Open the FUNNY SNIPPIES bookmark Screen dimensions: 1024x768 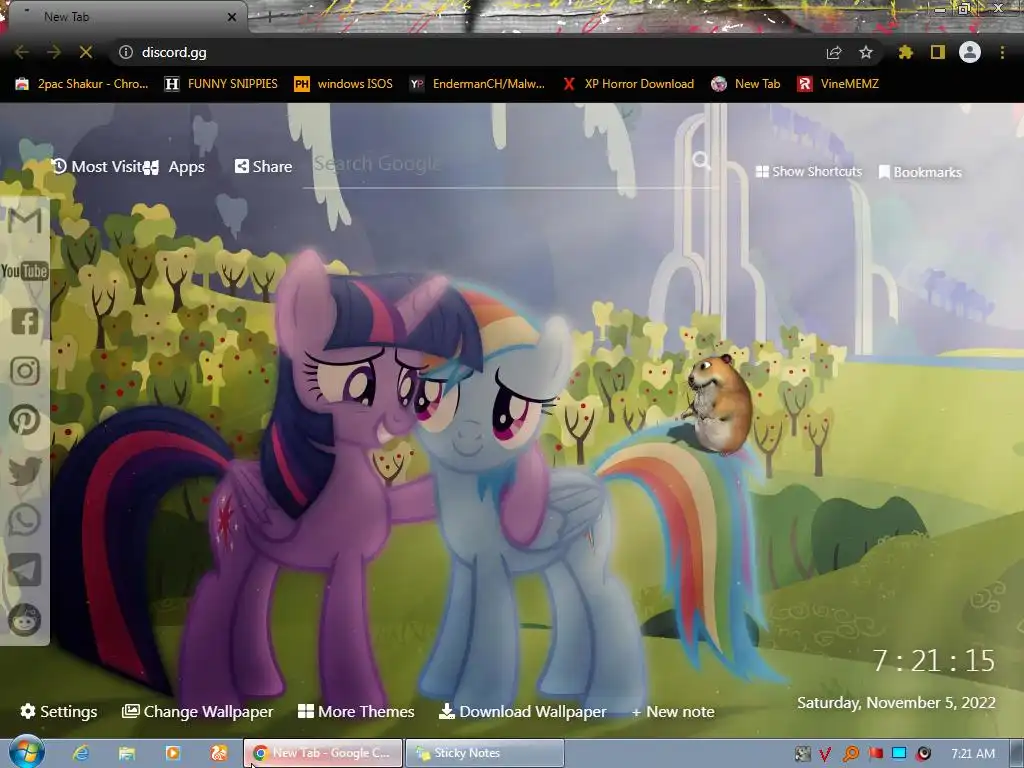(x=221, y=84)
